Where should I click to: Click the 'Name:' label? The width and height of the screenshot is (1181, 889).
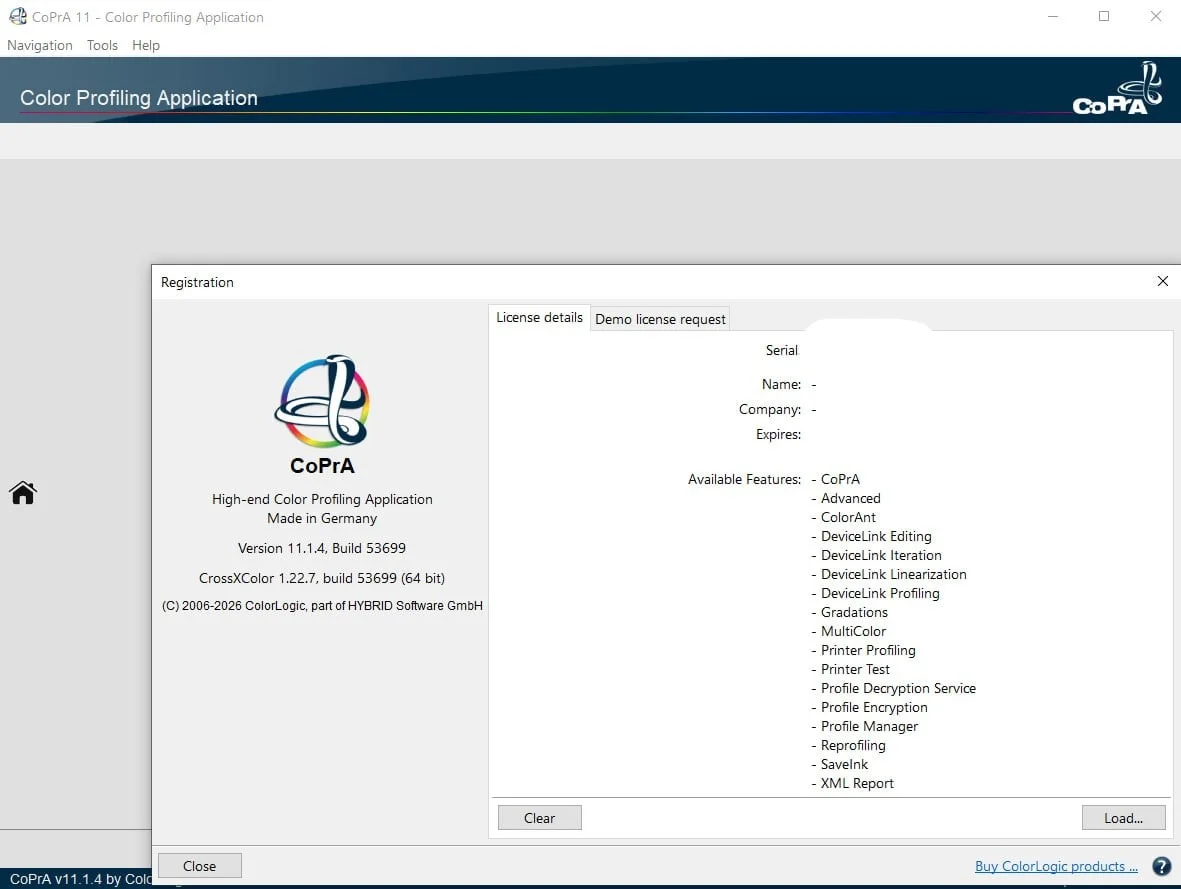click(781, 384)
